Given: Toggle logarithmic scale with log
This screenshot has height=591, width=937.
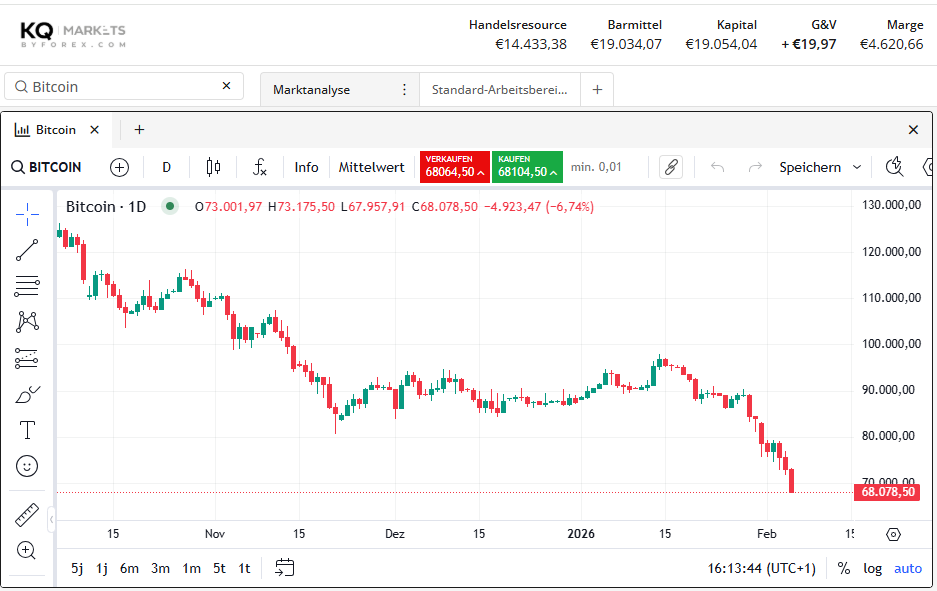Looking at the screenshot, I should [x=873, y=568].
